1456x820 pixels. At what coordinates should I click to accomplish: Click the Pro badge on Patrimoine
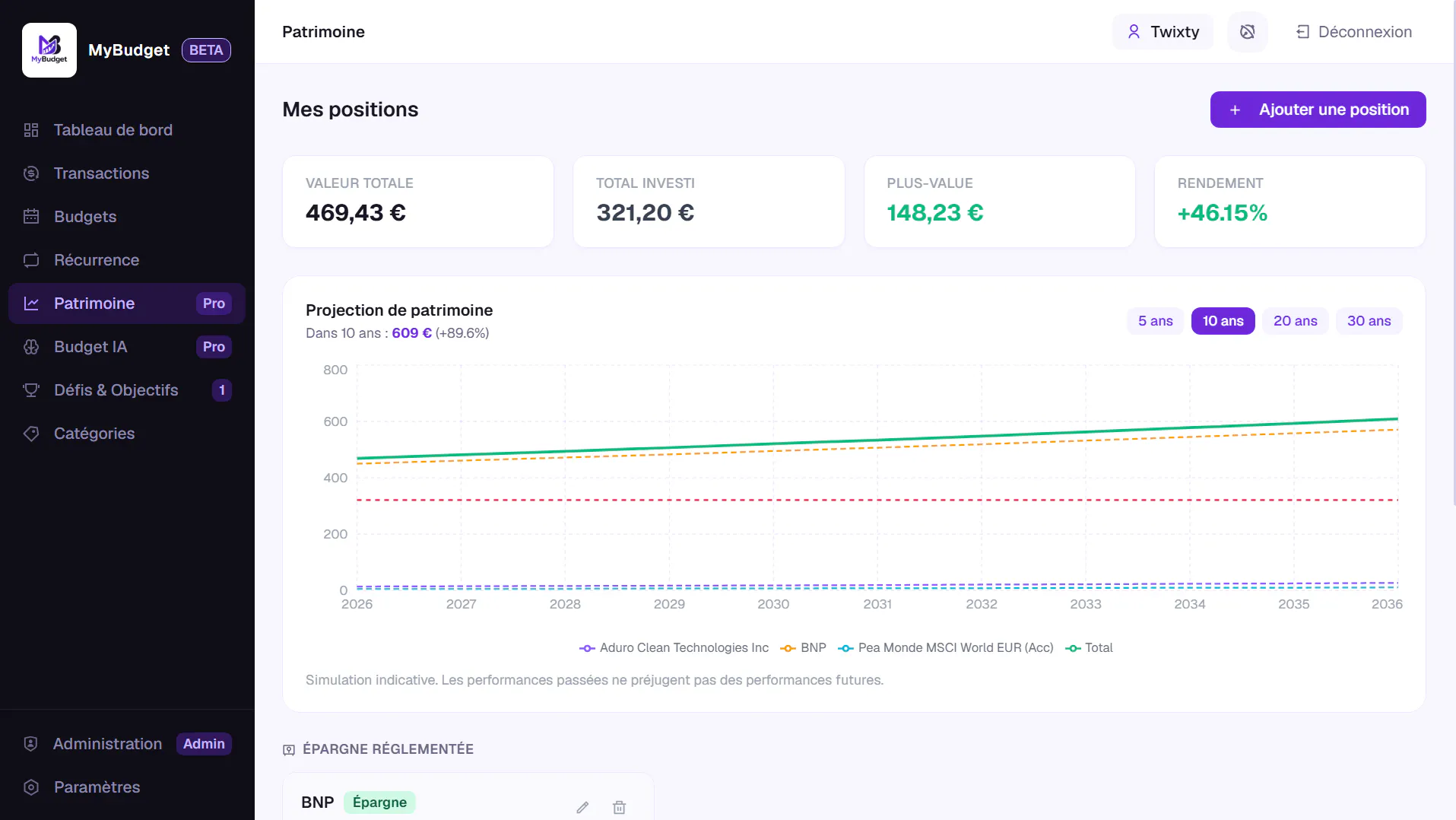click(214, 304)
